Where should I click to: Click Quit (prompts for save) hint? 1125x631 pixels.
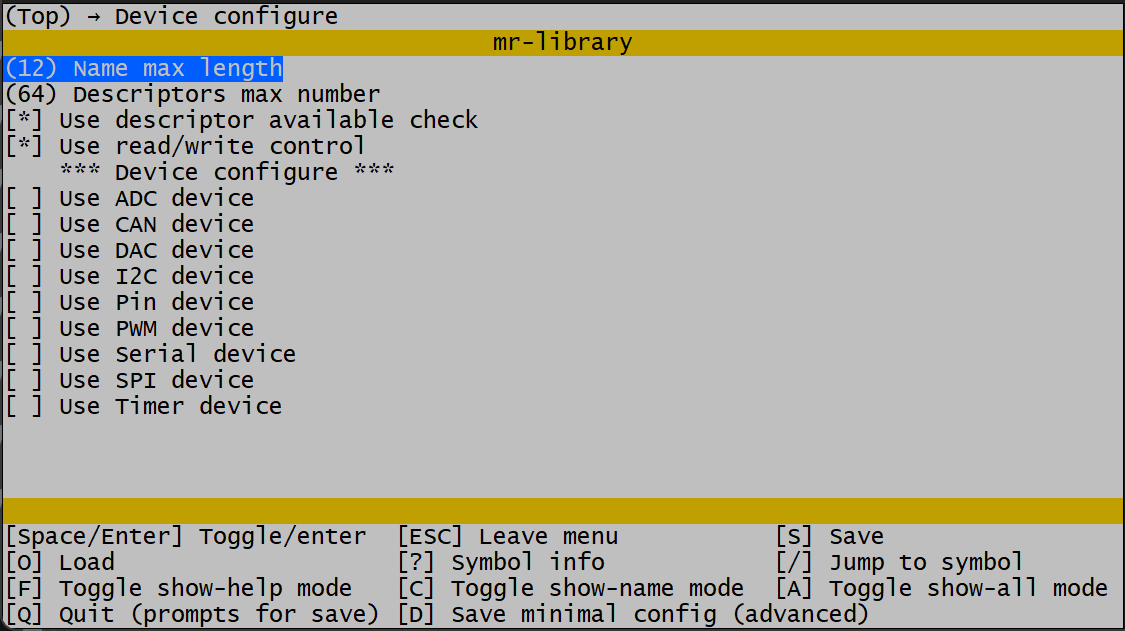pyautogui.click(x=192, y=614)
